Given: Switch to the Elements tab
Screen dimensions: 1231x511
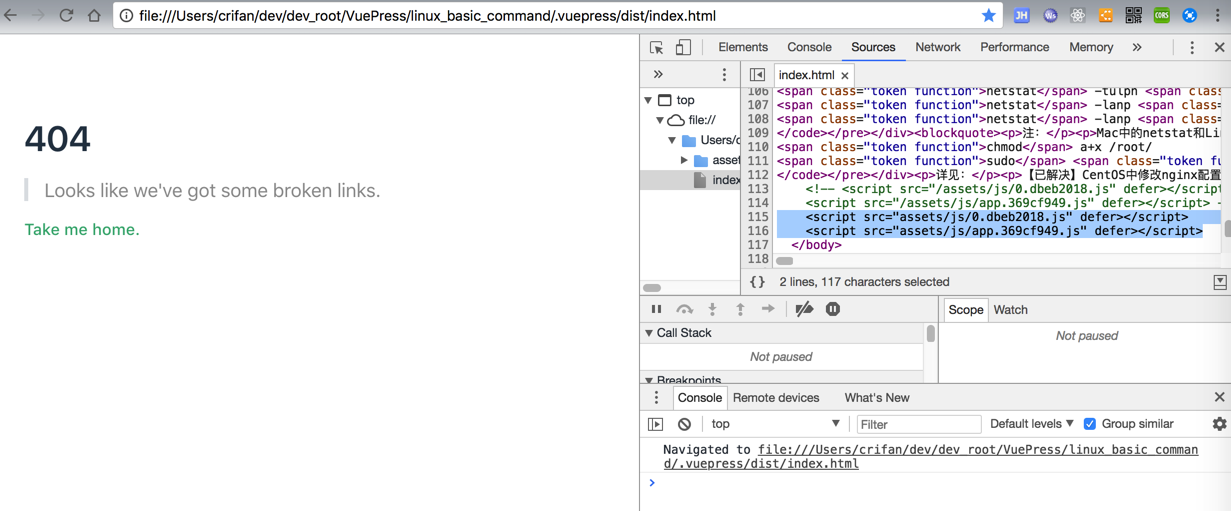Looking at the screenshot, I should point(743,47).
